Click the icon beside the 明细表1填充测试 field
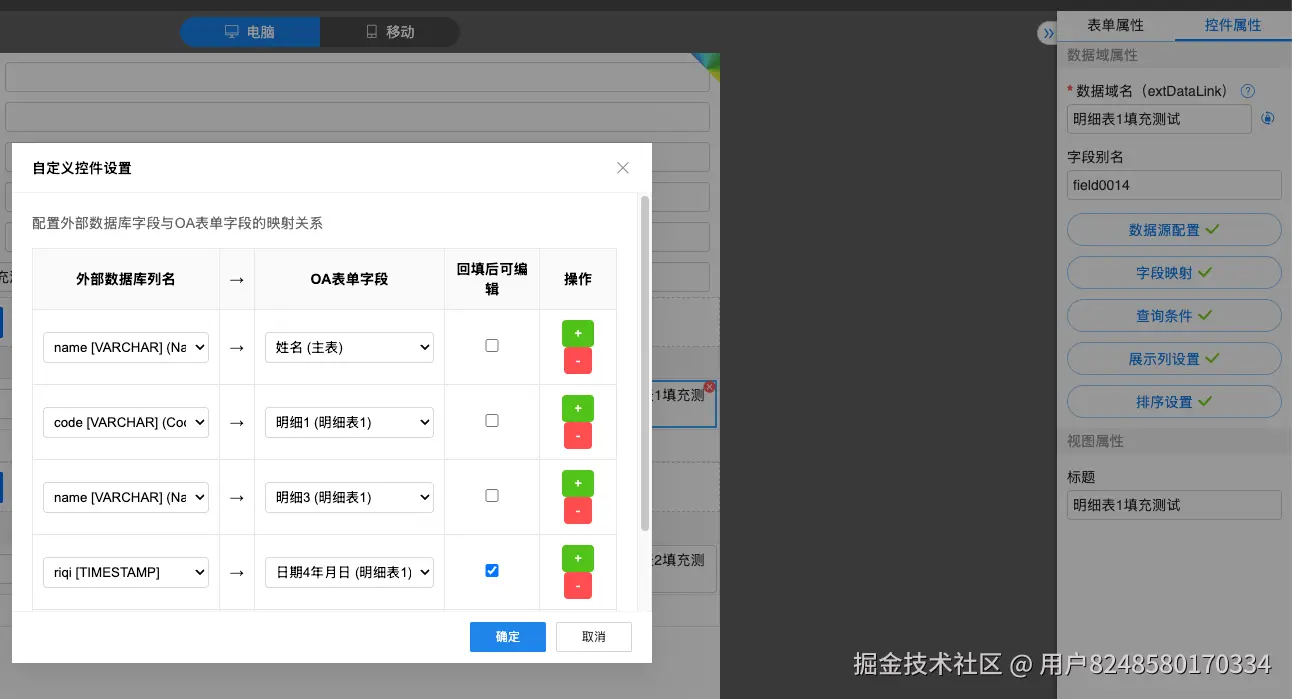The width and height of the screenshot is (1292, 699). click(1268, 118)
